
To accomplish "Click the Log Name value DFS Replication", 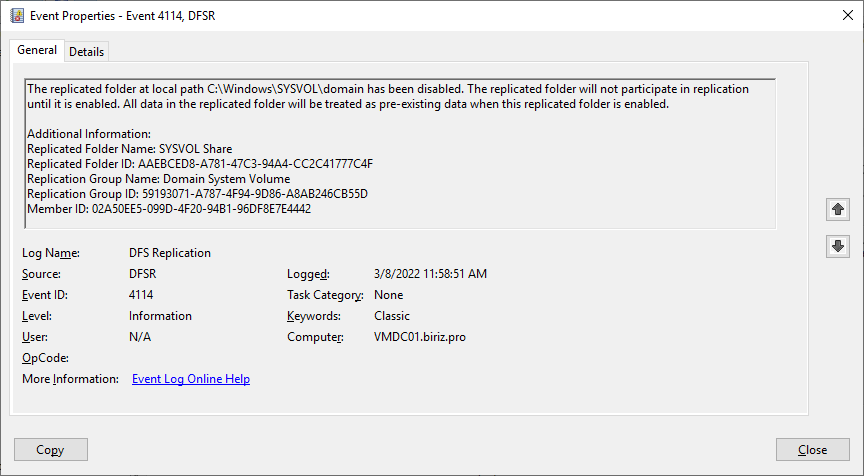I will tap(170, 253).
